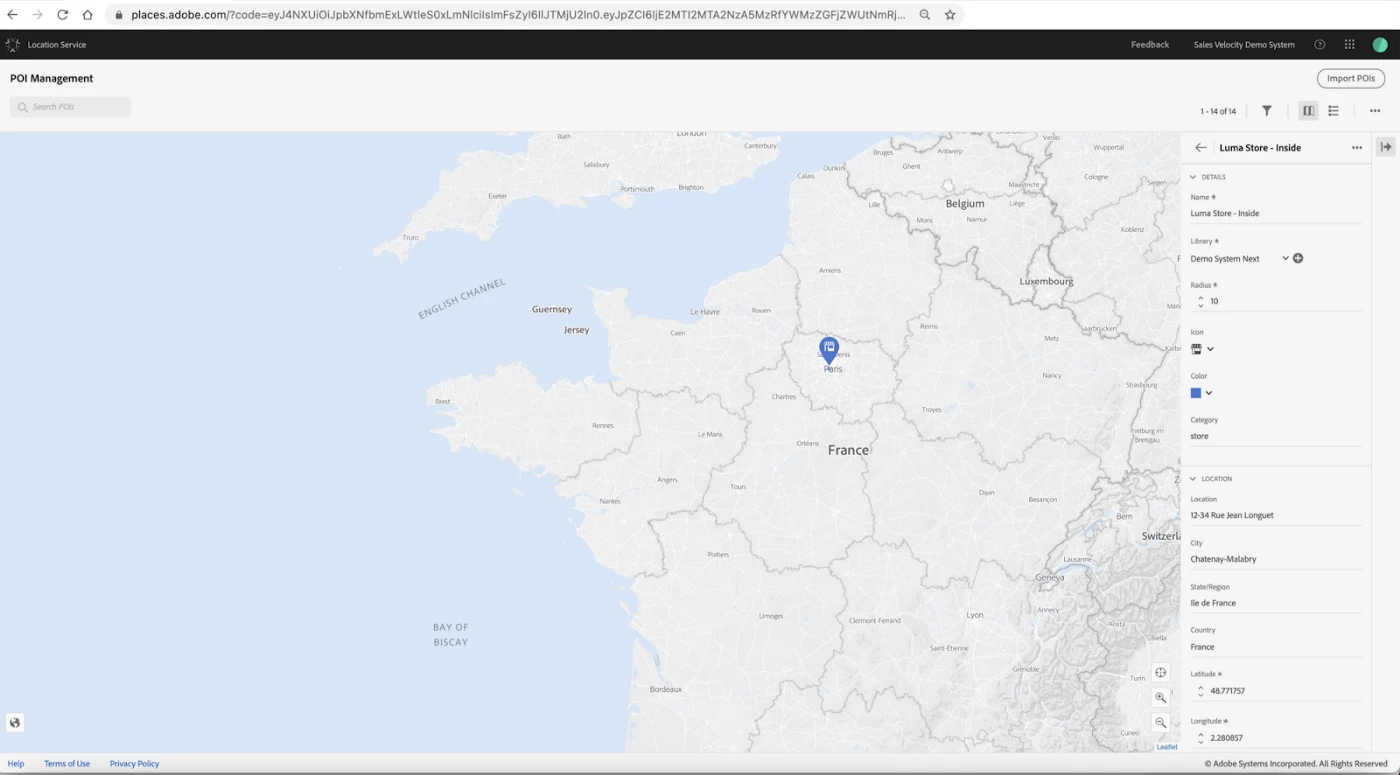Click the Guernsey label on the map
1400x775 pixels.
[552, 310]
